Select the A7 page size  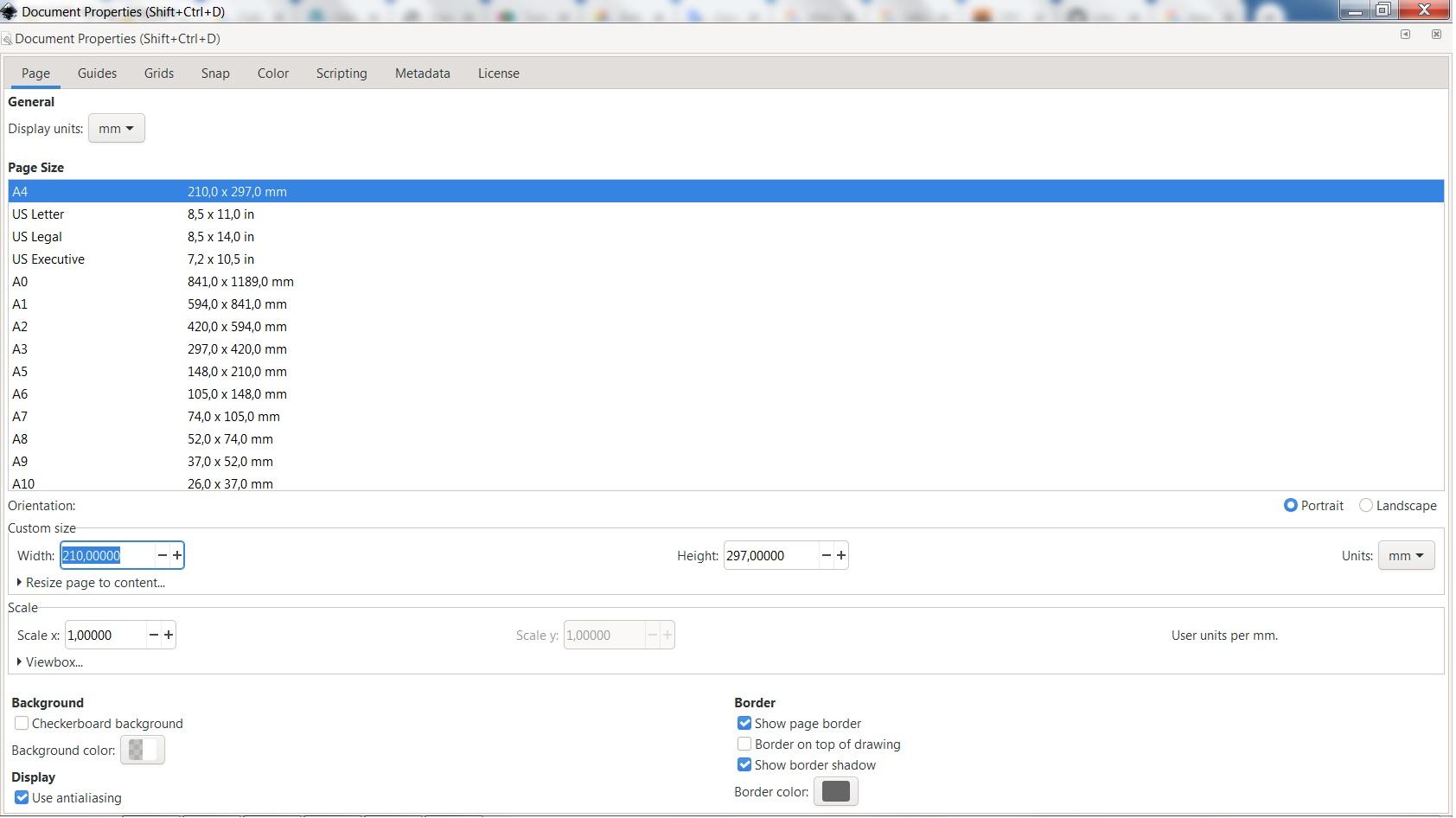(x=726, y=416)
